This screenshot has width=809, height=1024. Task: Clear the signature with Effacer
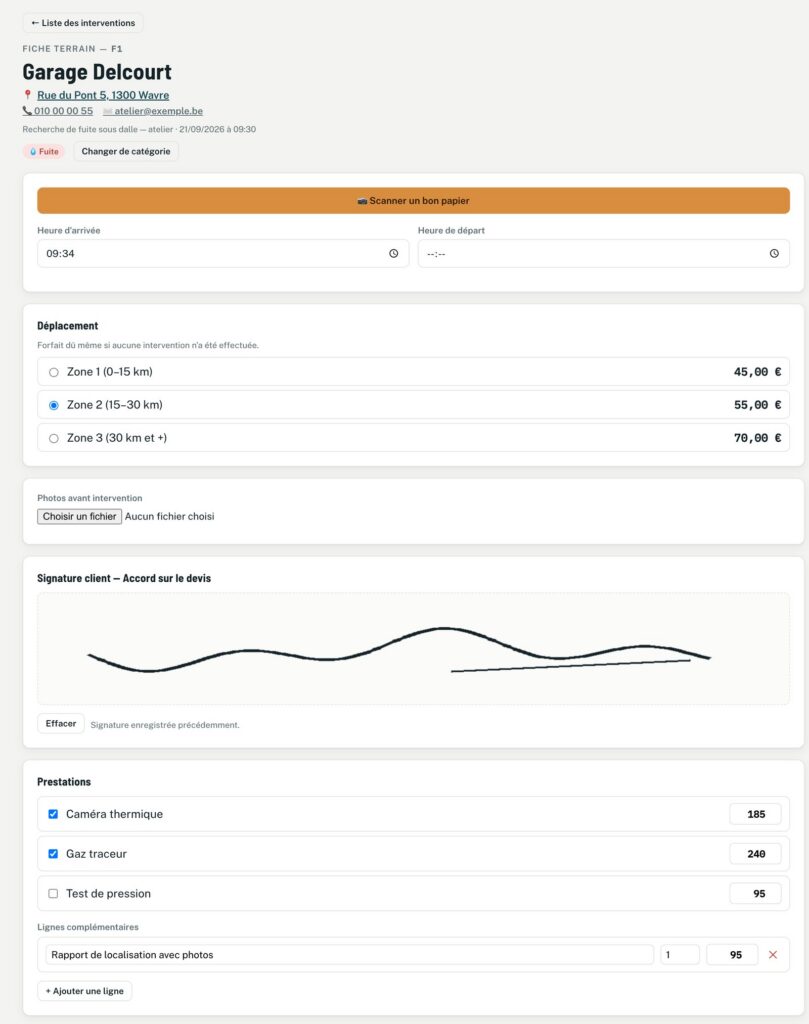pyautogui.click(x=61, y=724)
